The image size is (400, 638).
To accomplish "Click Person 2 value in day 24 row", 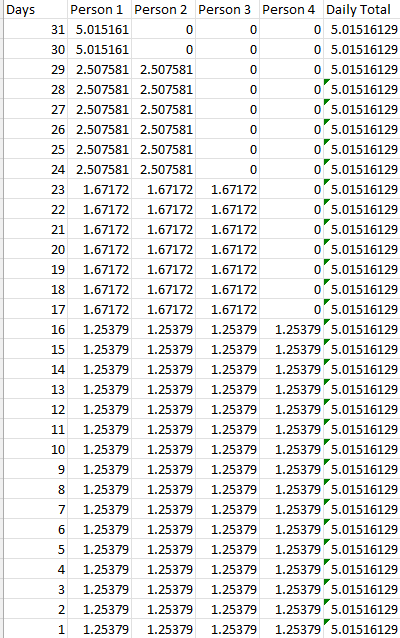I will click(163, 169).
